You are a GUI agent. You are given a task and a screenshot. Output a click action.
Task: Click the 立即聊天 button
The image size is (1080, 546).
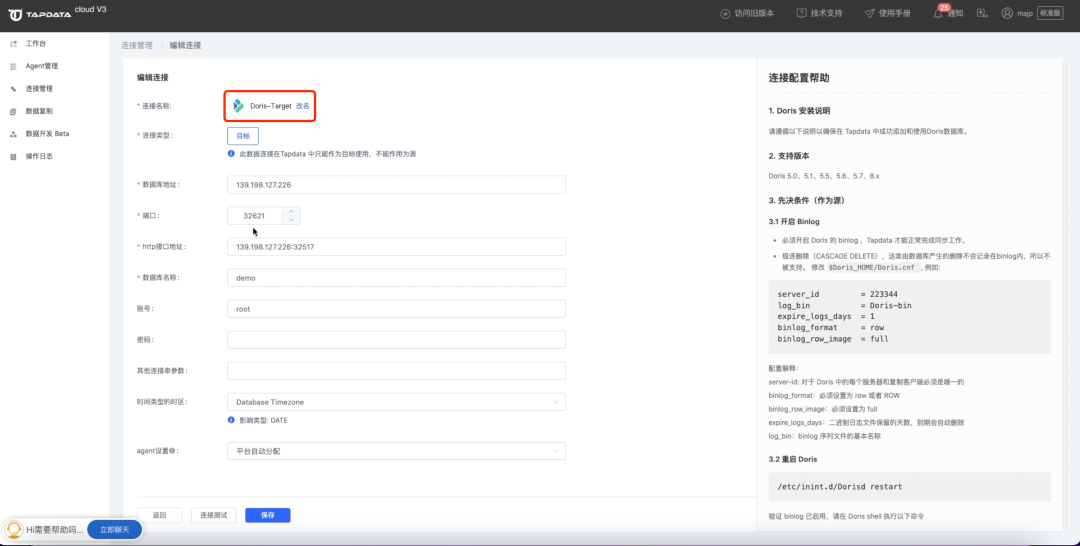click(114, 529)
